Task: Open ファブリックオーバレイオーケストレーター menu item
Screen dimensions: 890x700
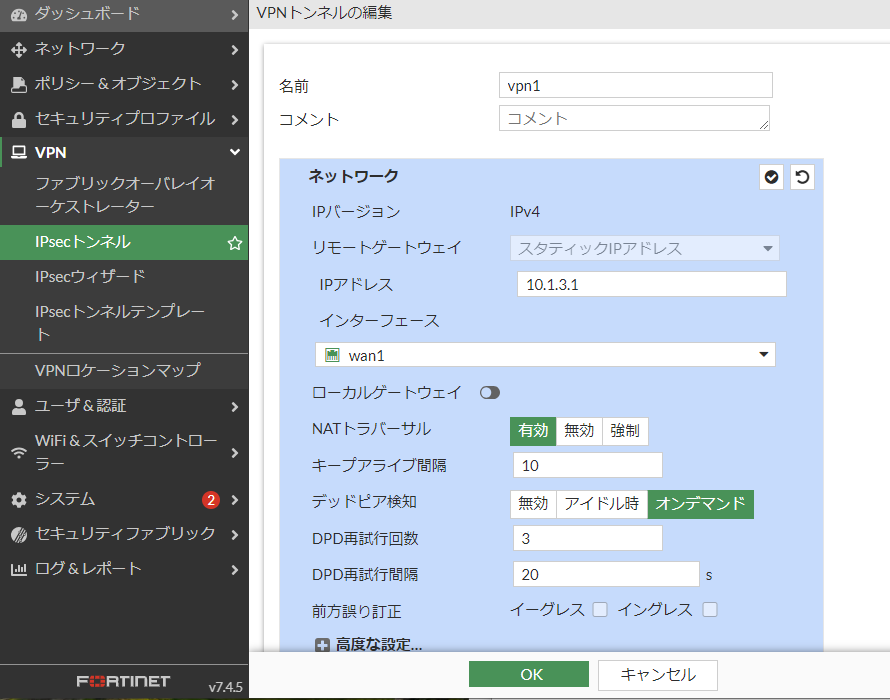Action: tap(124, 195)
